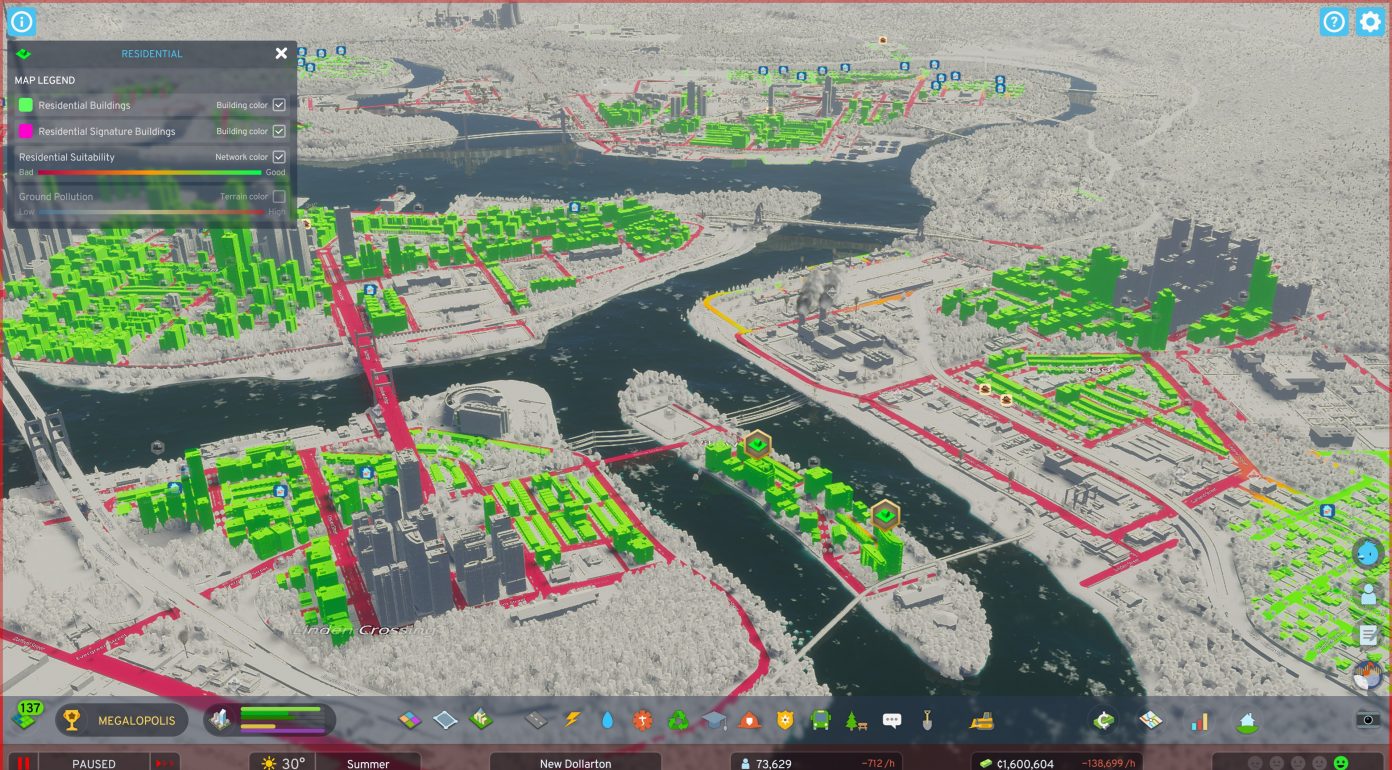Open the Police & Administration badge icon
Screen dimensions: 1392x770
[785, 720]
